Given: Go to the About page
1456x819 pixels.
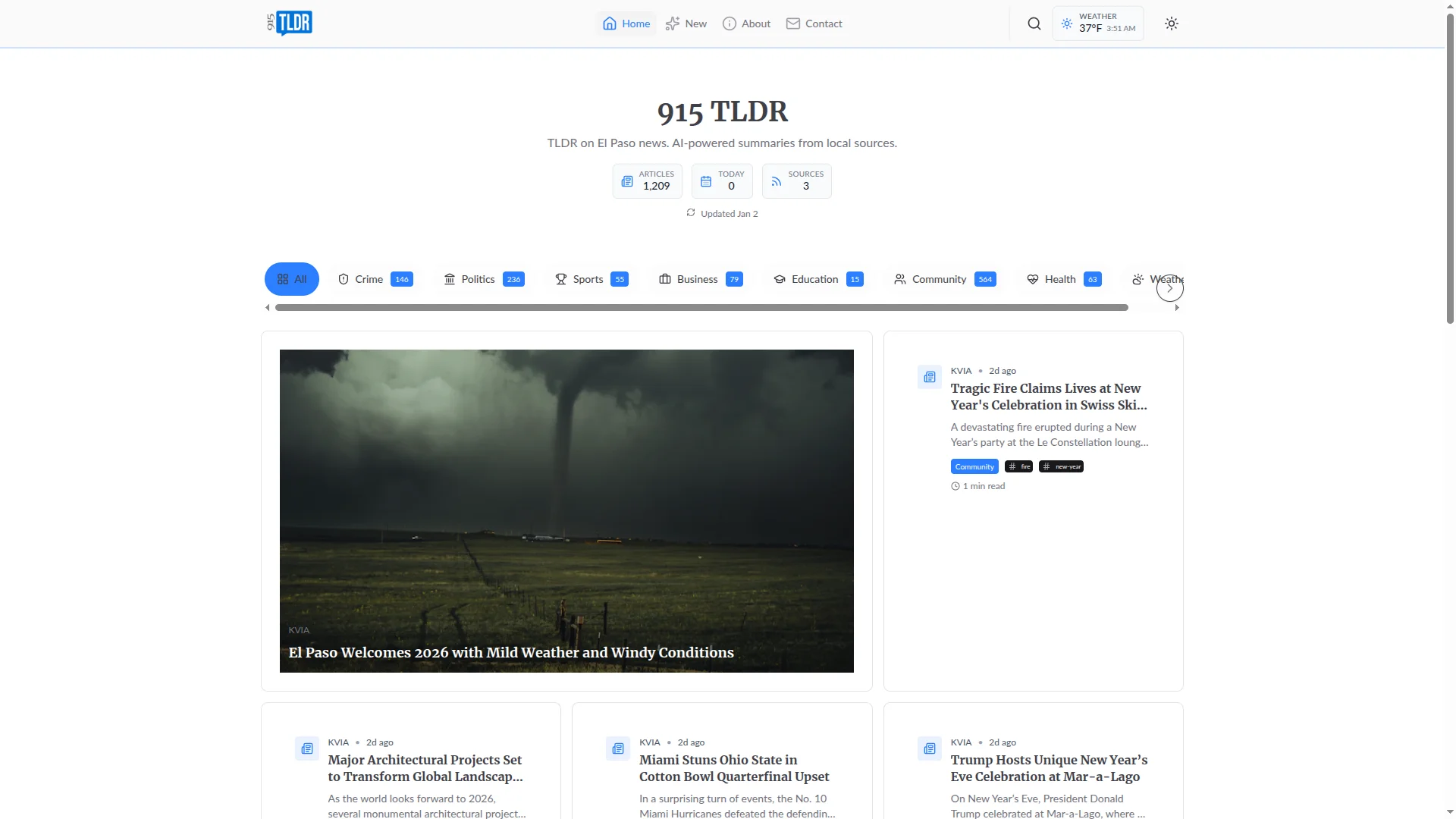Looking at the screenshot, I should pos(746,24).
